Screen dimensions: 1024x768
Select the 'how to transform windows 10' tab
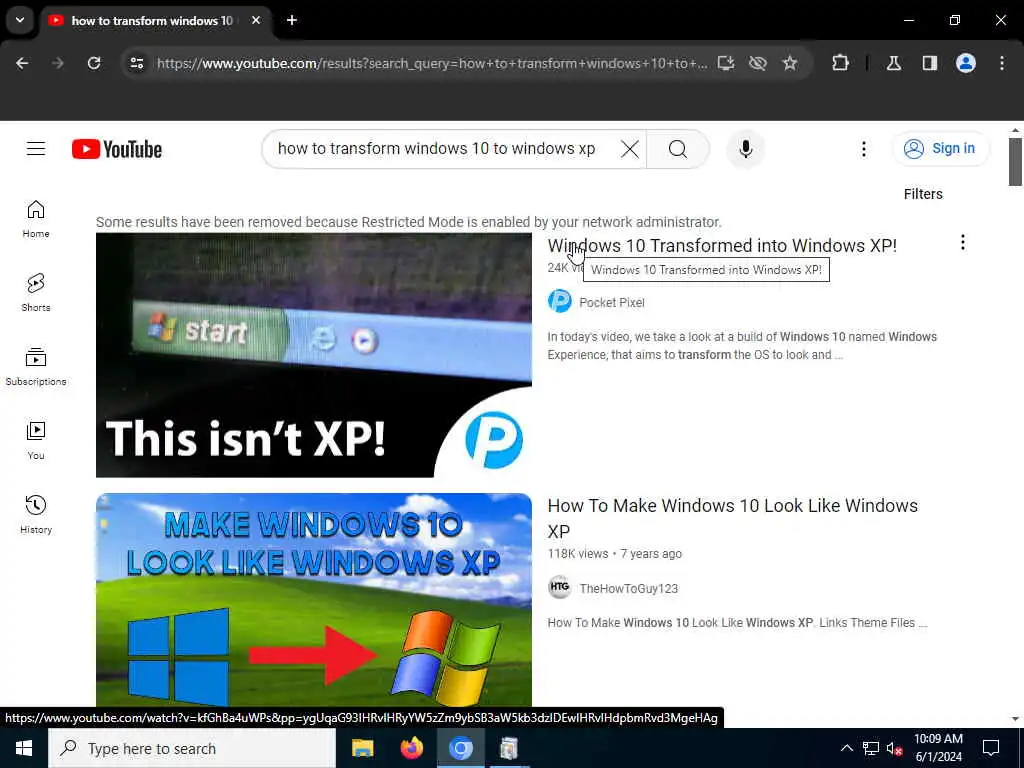coord(152,20)
